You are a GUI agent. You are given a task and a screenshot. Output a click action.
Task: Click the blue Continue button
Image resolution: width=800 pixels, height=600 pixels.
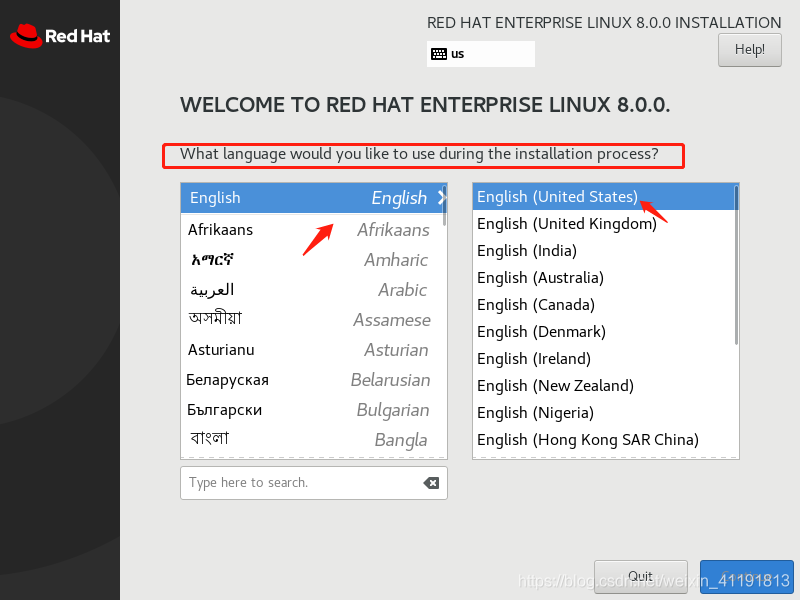(x=746, y=577)
